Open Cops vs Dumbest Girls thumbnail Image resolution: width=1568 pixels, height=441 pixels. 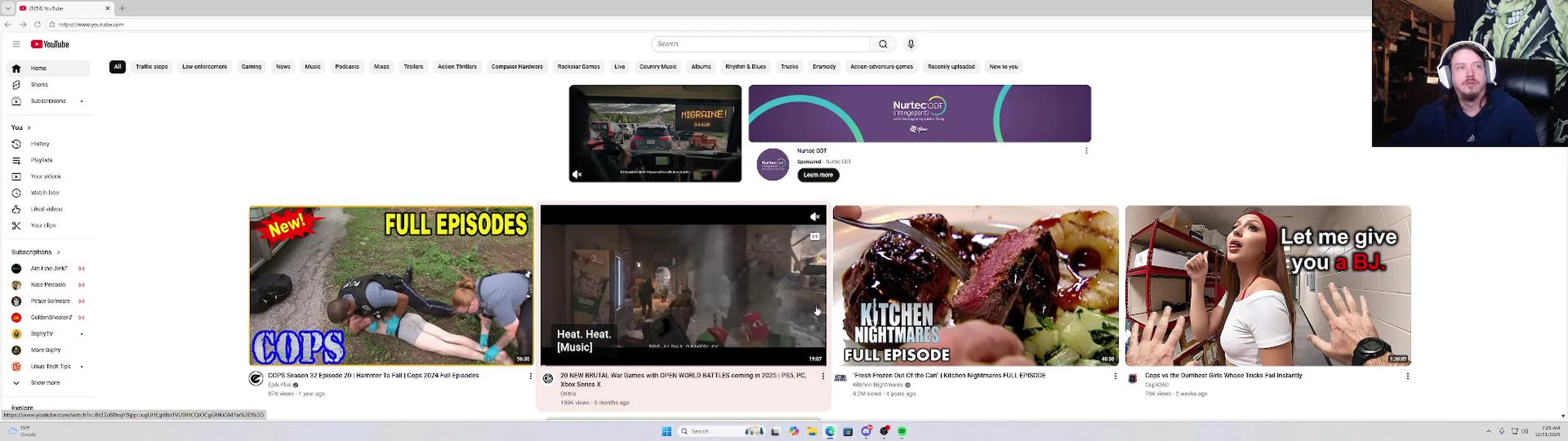1268,285
